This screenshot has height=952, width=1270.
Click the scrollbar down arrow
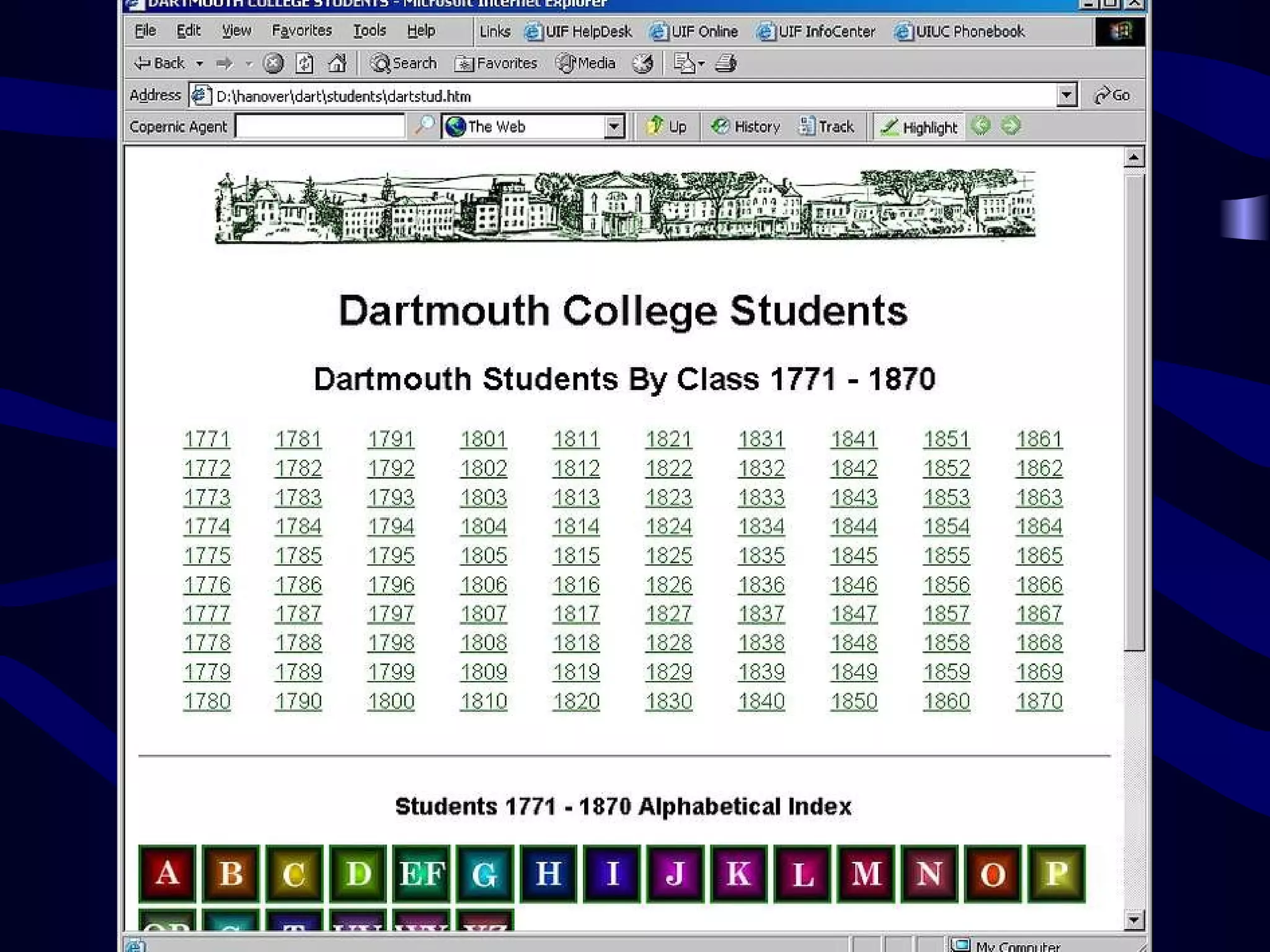[x=1134, y=920]
